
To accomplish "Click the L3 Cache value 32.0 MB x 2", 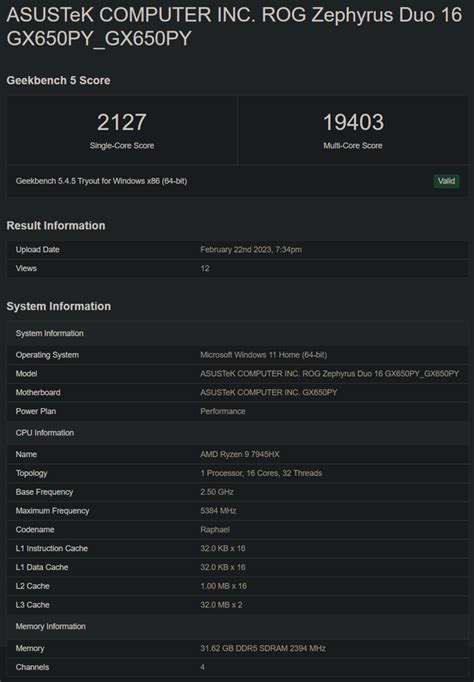I will click(221, 605).
